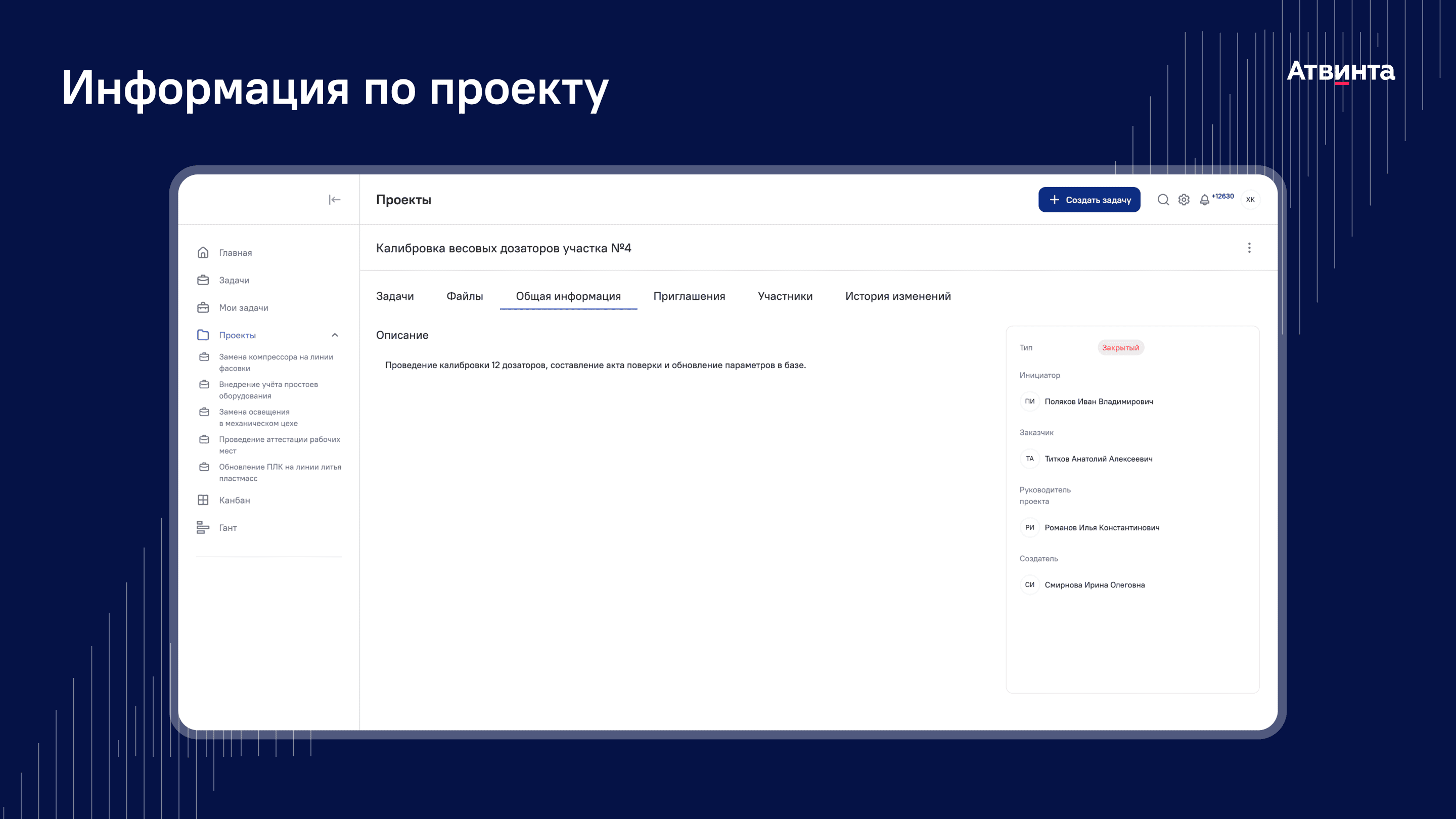The width and height of the screenshot is (1456, 819).
Task: Go to Главная in sidebar
Action: pos(235,253)
